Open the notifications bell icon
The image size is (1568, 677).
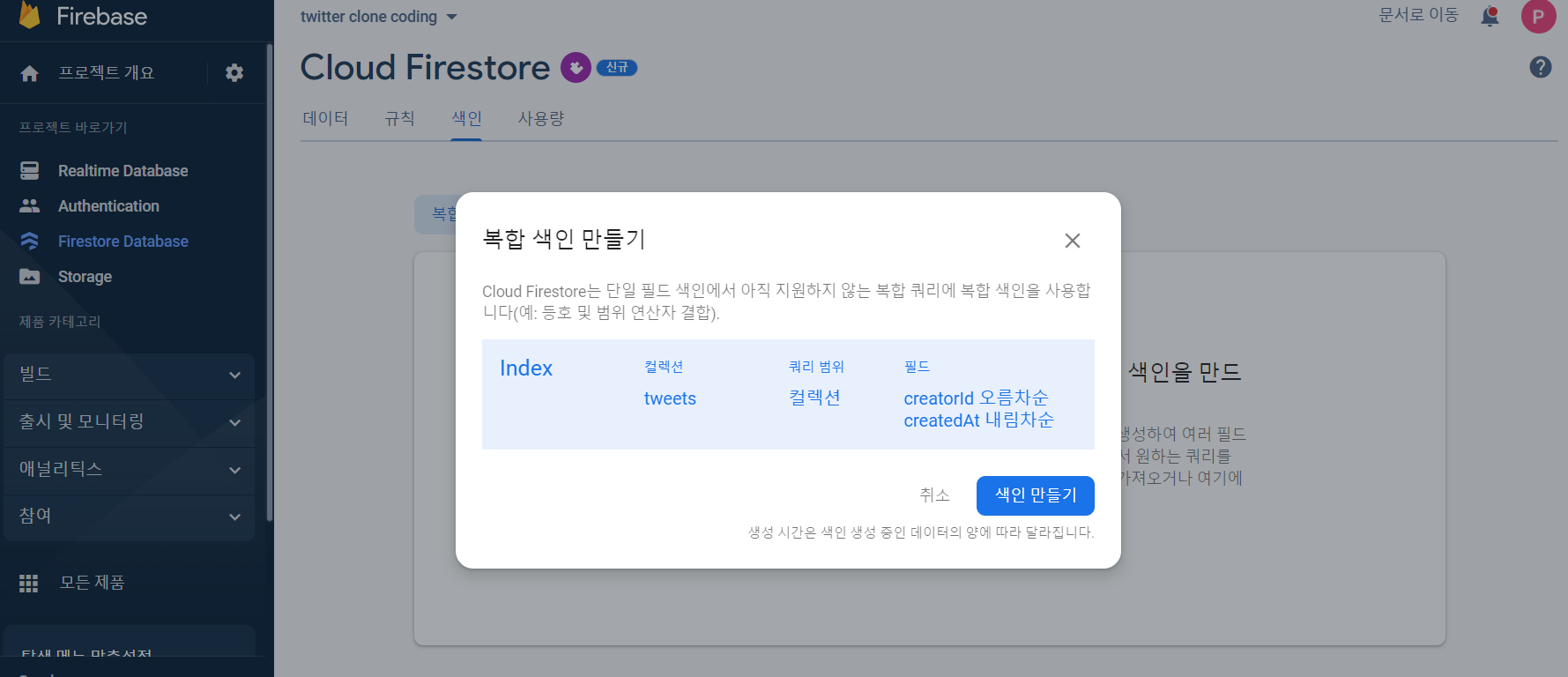click(1490, 16)
